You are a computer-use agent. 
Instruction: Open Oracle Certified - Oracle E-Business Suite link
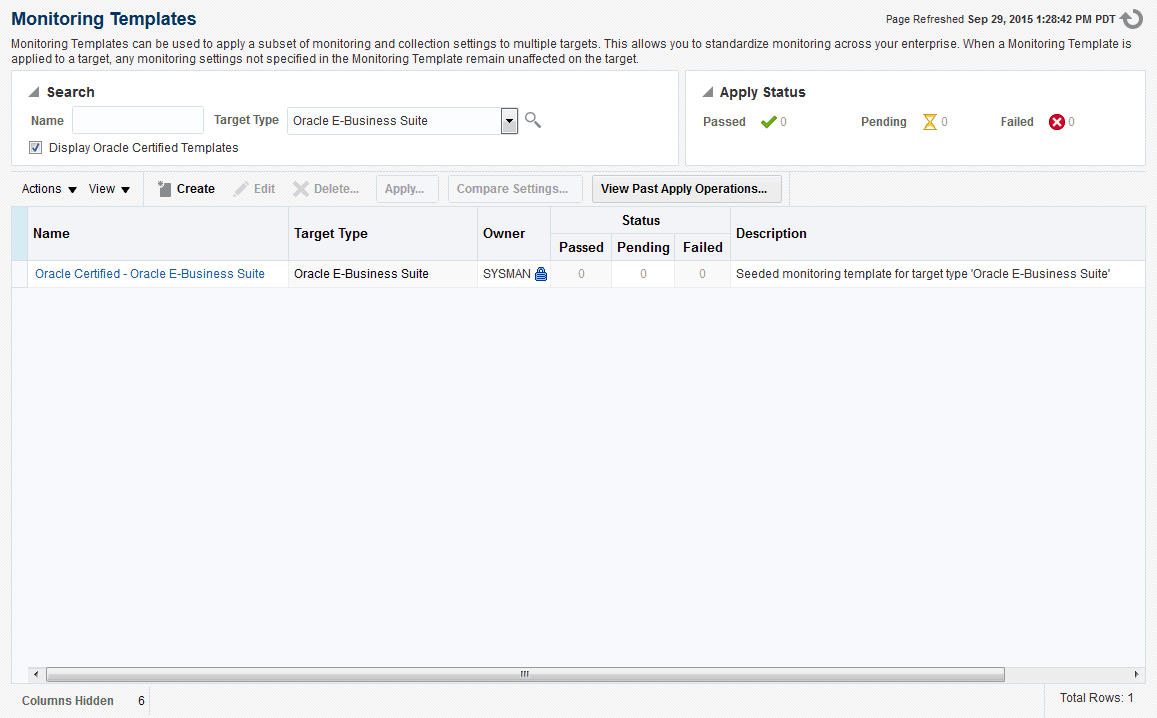point(150,274)
